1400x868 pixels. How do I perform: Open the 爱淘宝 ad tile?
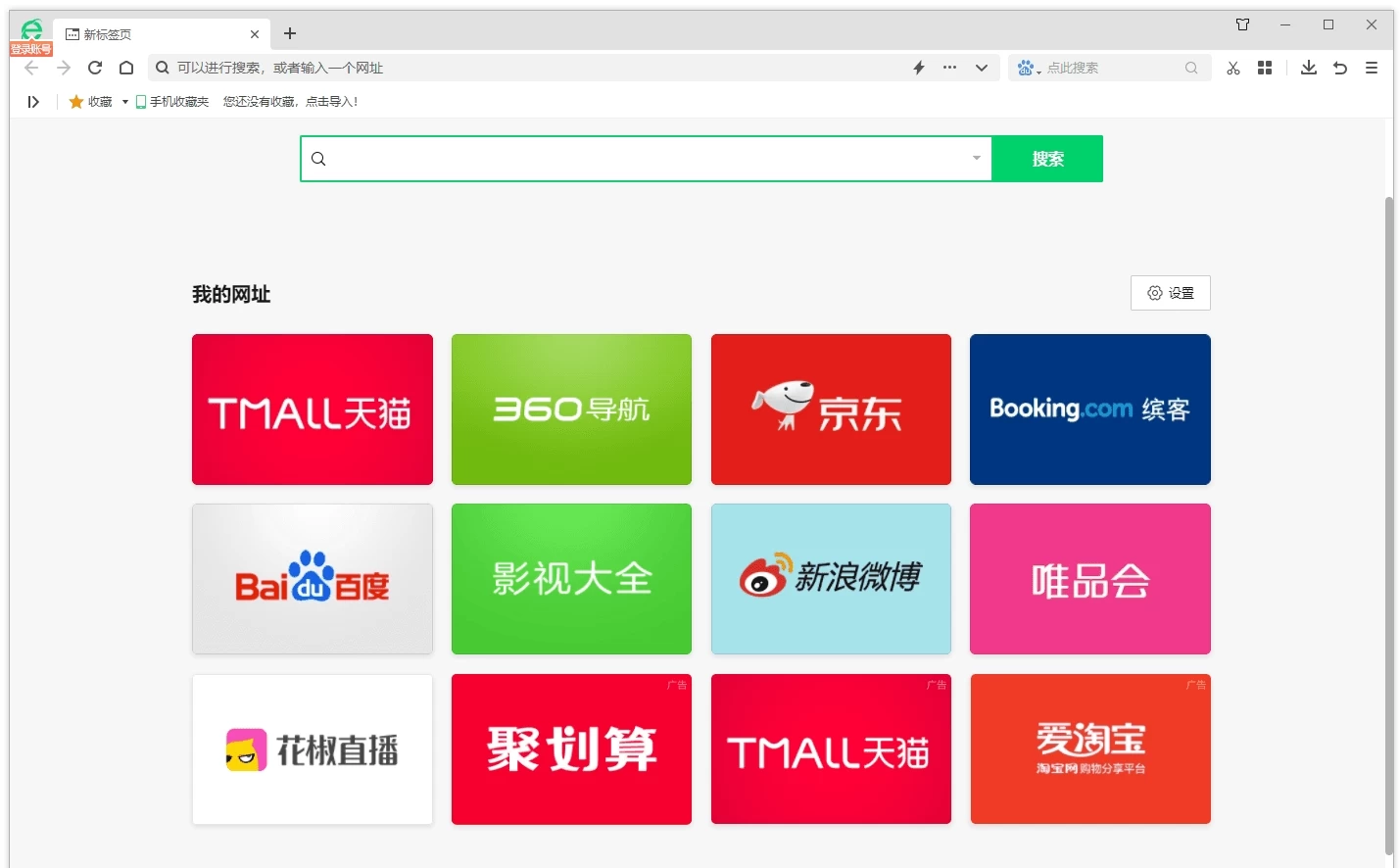(x=1090, y=749)
